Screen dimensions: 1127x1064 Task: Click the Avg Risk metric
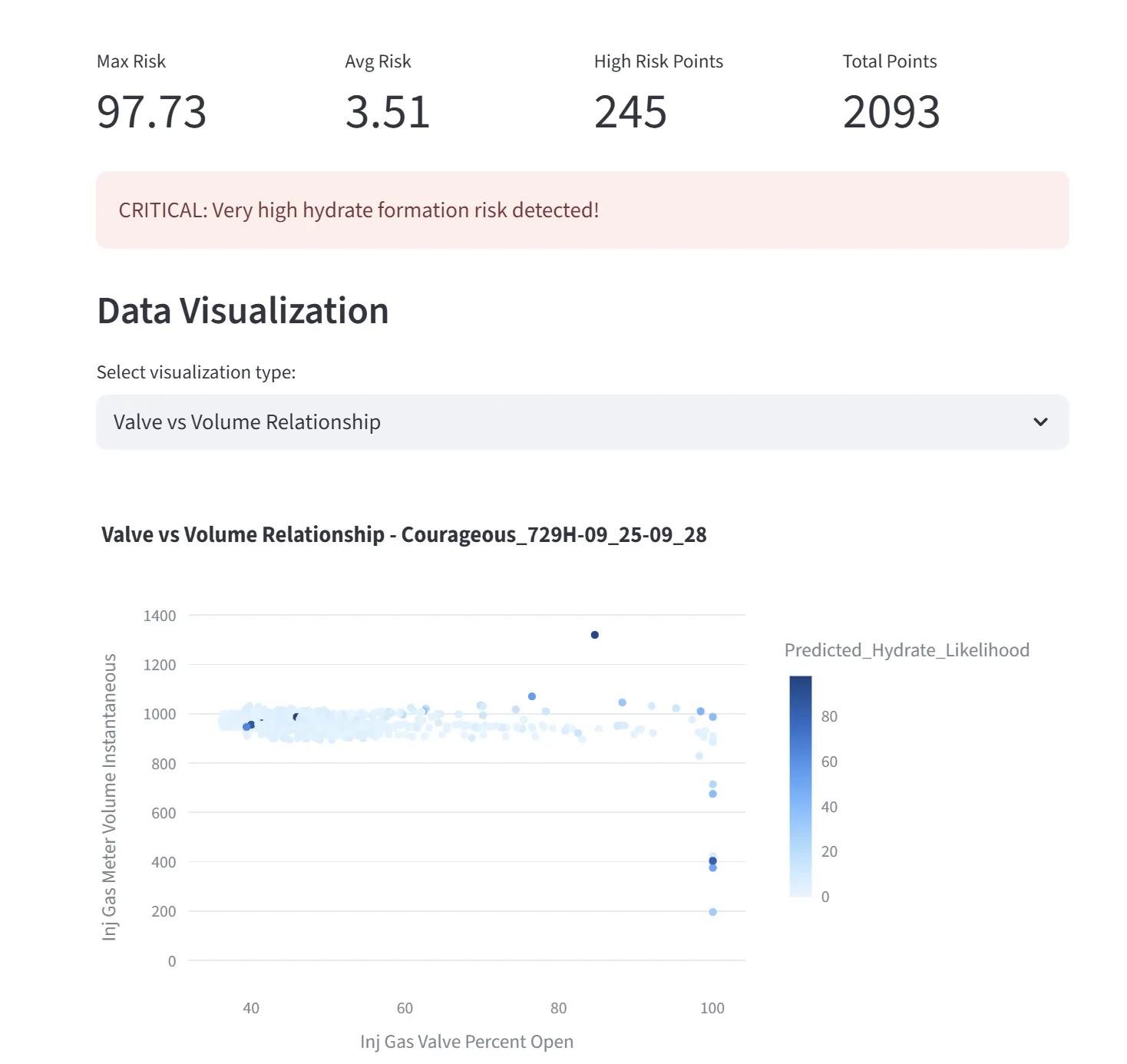(388, 112)
